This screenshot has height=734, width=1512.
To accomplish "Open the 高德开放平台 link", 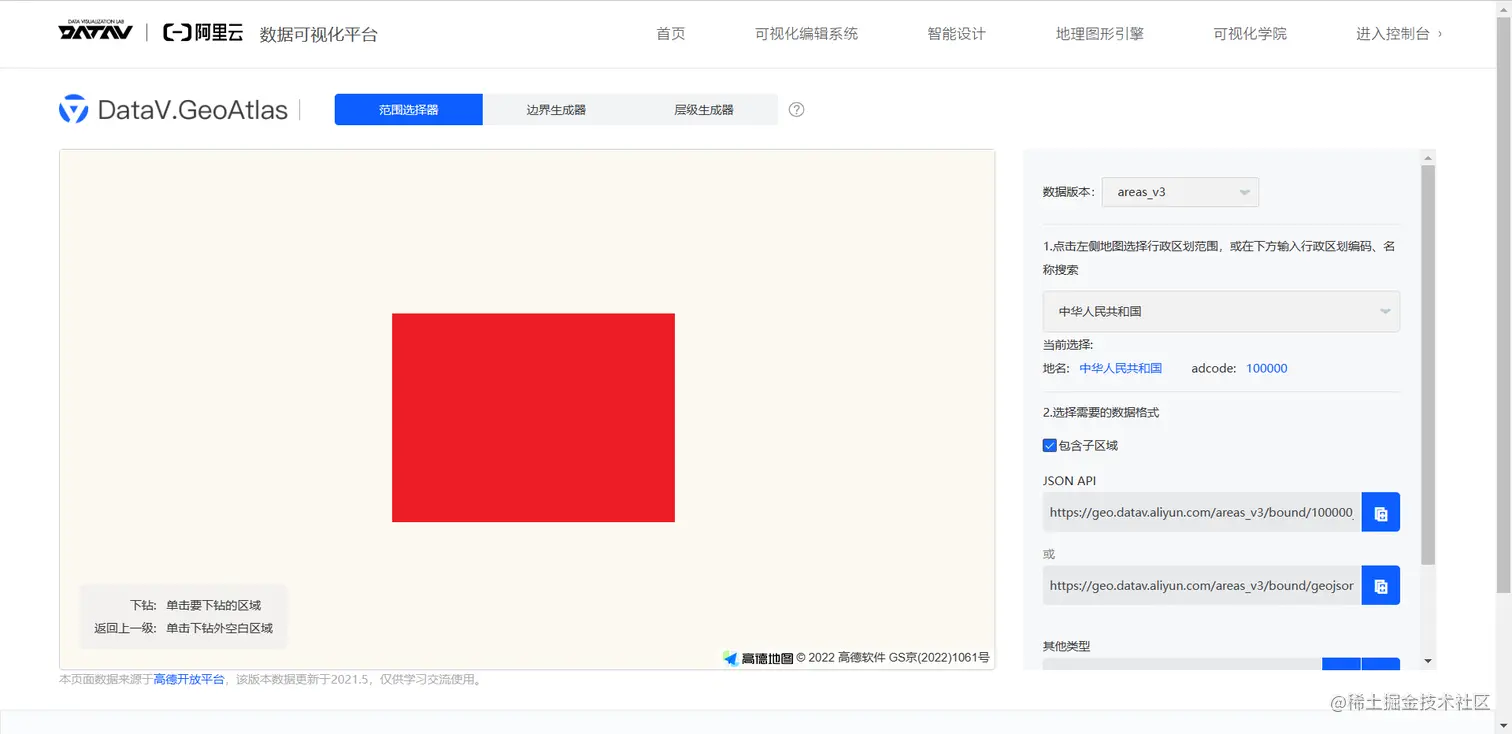I will (x=189, y=680).
